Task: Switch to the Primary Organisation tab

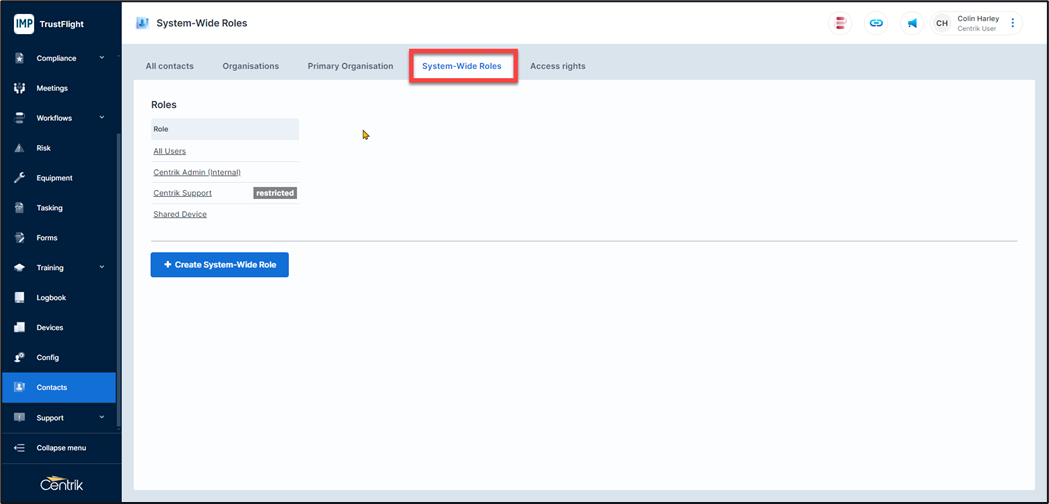Action: point(351,66)
